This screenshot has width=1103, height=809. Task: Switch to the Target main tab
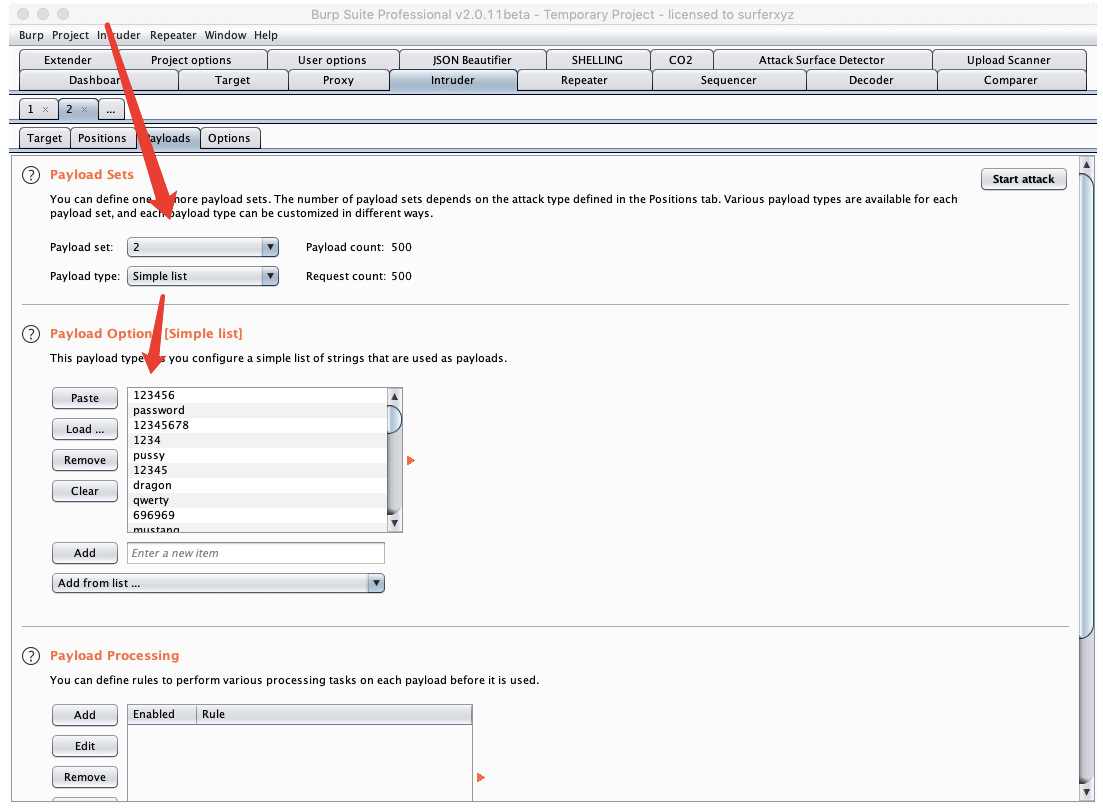pos(233,80)
